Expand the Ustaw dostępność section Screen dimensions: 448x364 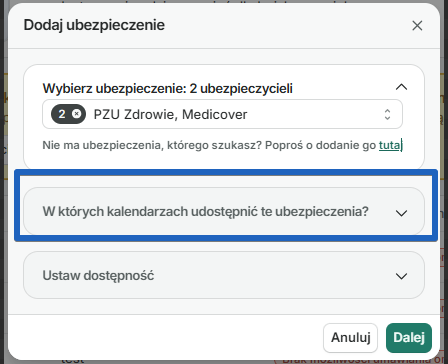(x=224, y=275)
